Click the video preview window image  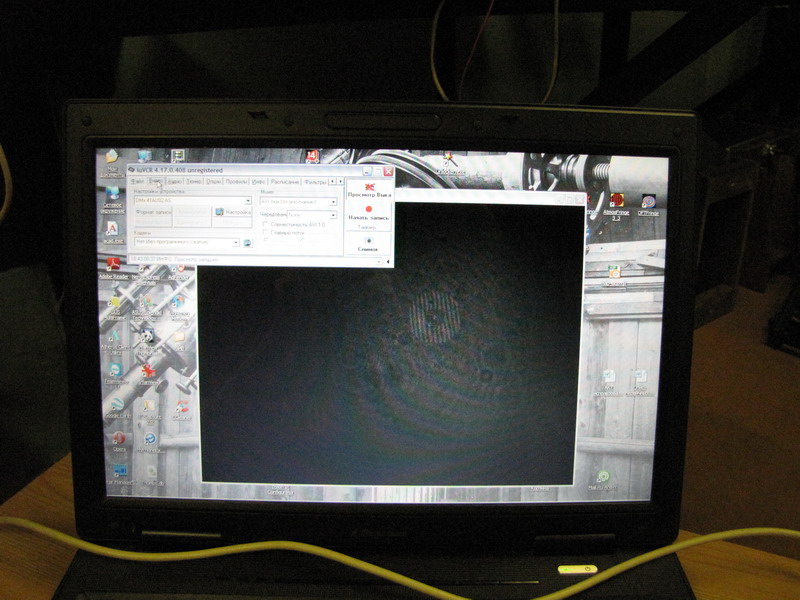(x=390, y=343)
